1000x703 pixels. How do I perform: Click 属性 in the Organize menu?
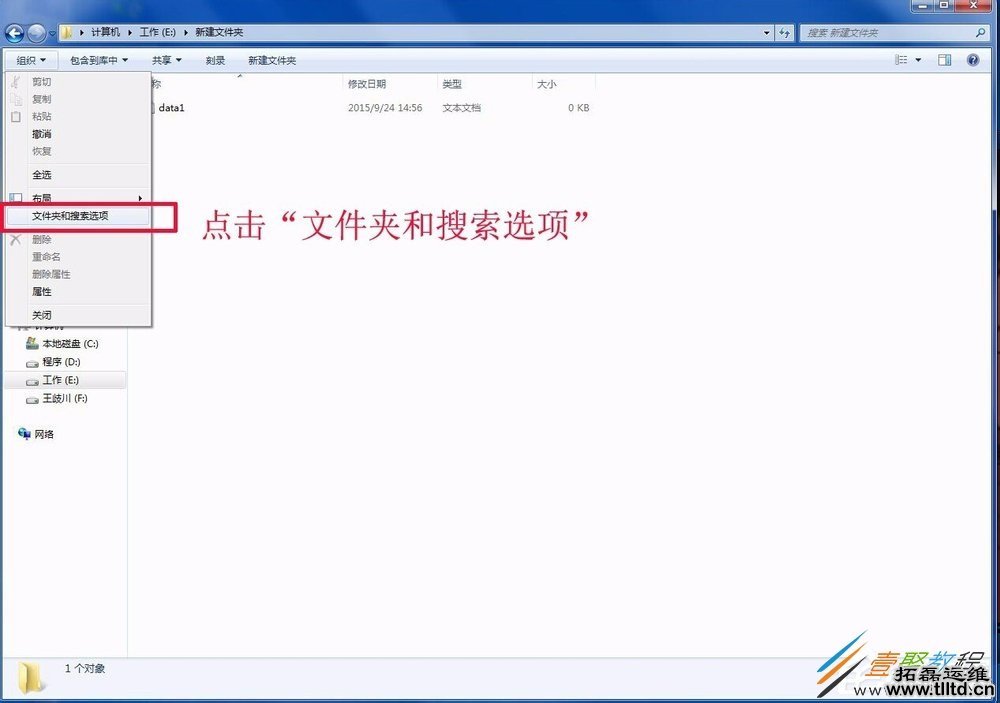41,291
